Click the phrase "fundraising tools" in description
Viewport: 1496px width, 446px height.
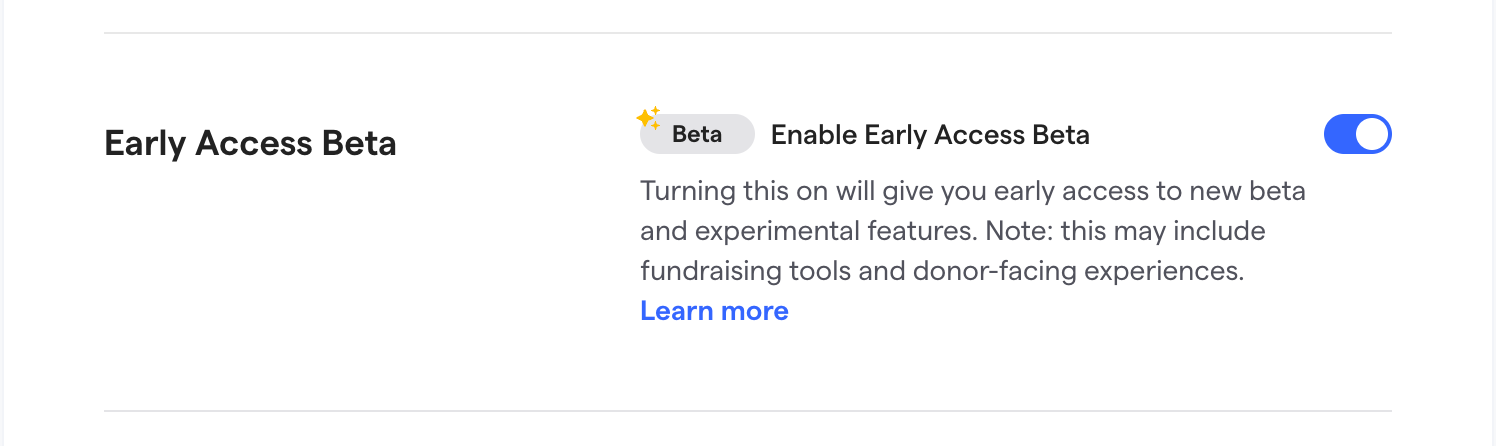[737, 271]
